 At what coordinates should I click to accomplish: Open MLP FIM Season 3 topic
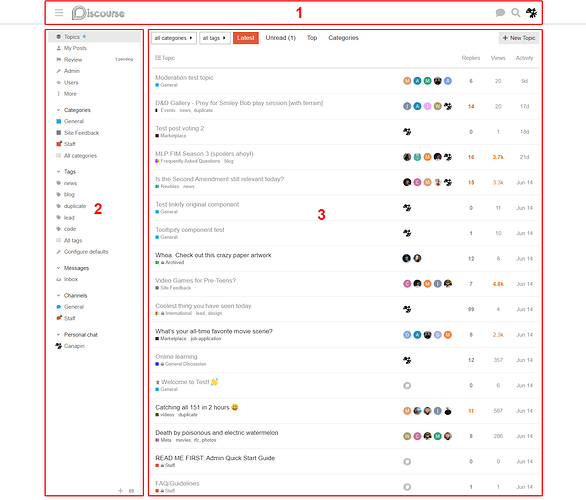click(x=204, y=154)
